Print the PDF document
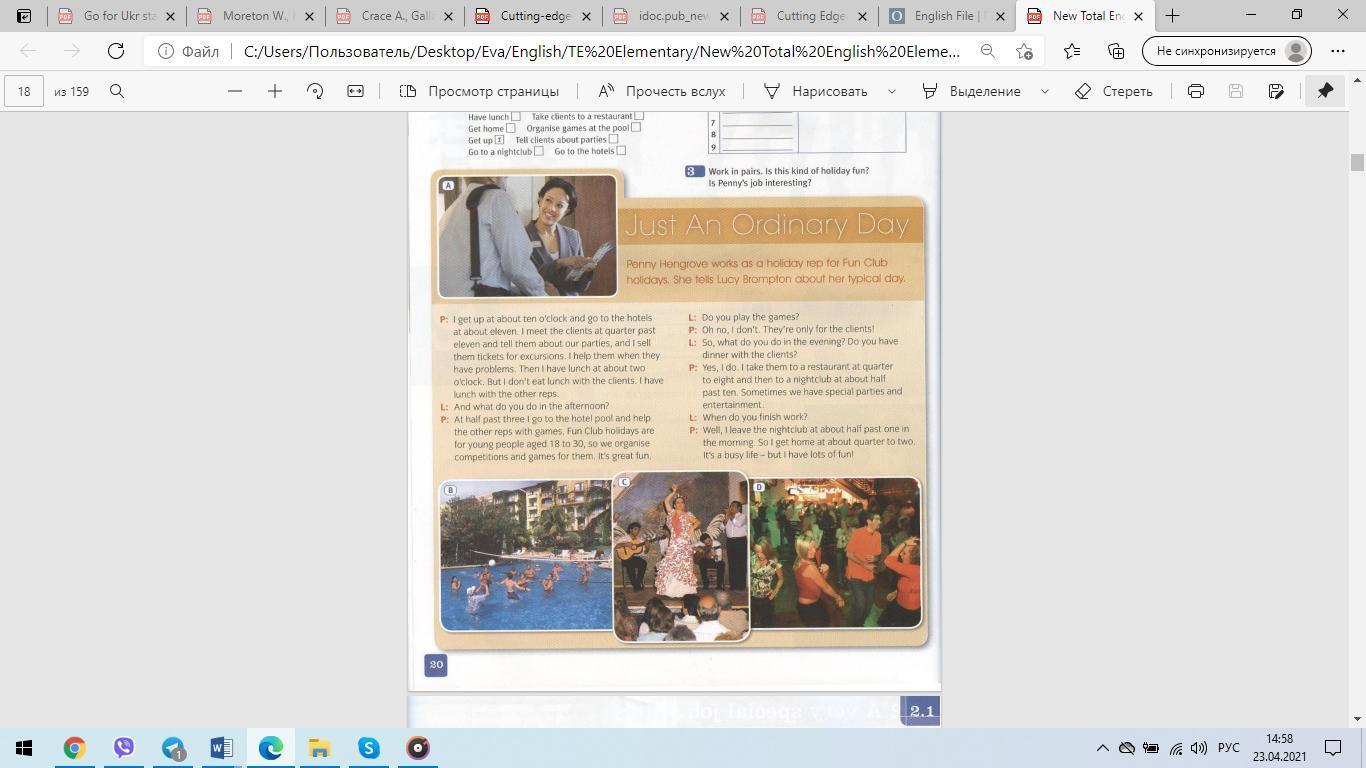 tap(1196, 91)
